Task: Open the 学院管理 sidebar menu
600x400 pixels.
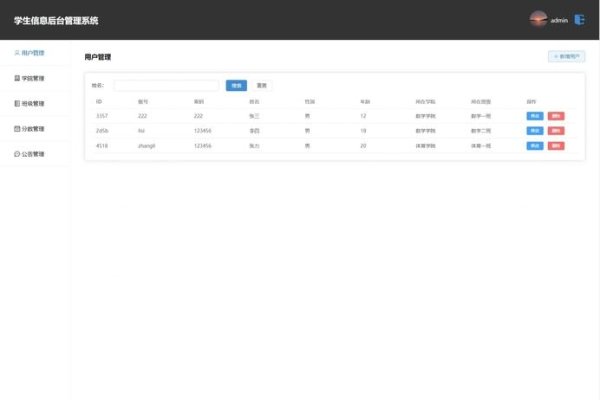Action: (35, 78)
